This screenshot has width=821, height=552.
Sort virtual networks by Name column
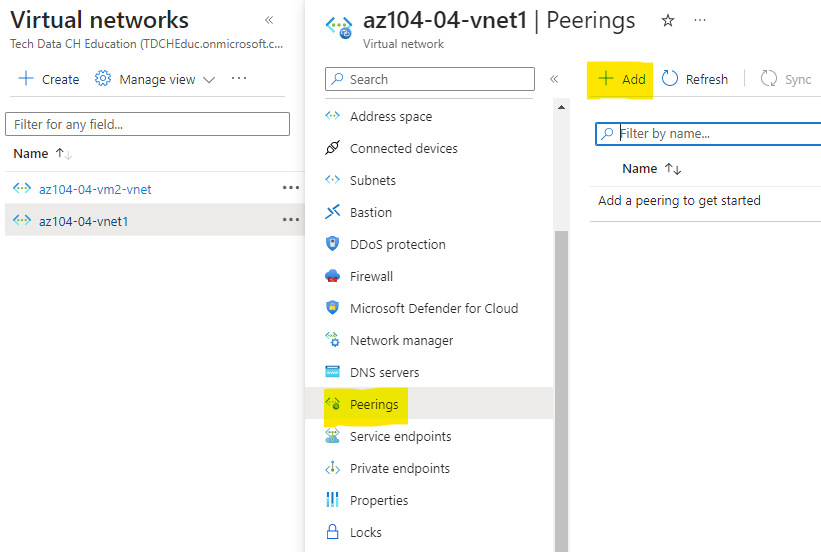coord(43,153)
